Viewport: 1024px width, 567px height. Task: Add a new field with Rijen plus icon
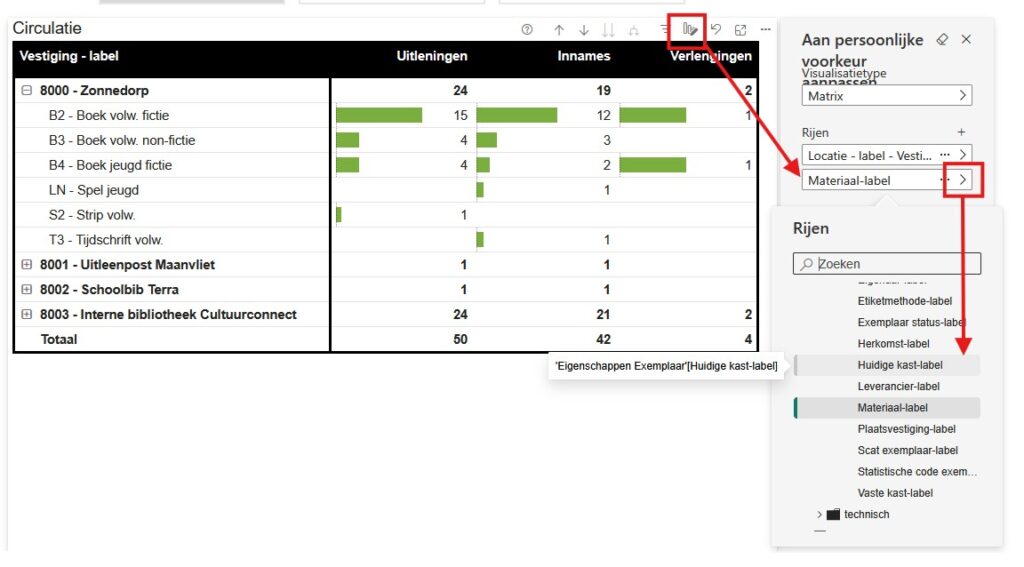pyautogui.click(x=962, y=132)
